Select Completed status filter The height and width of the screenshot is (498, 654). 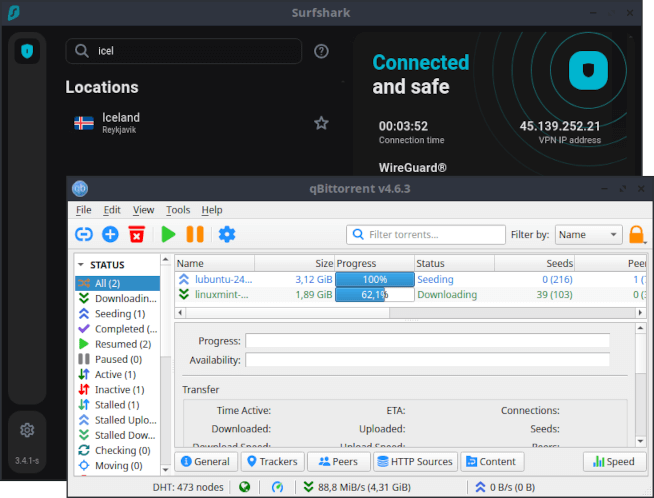coord(118,329)
